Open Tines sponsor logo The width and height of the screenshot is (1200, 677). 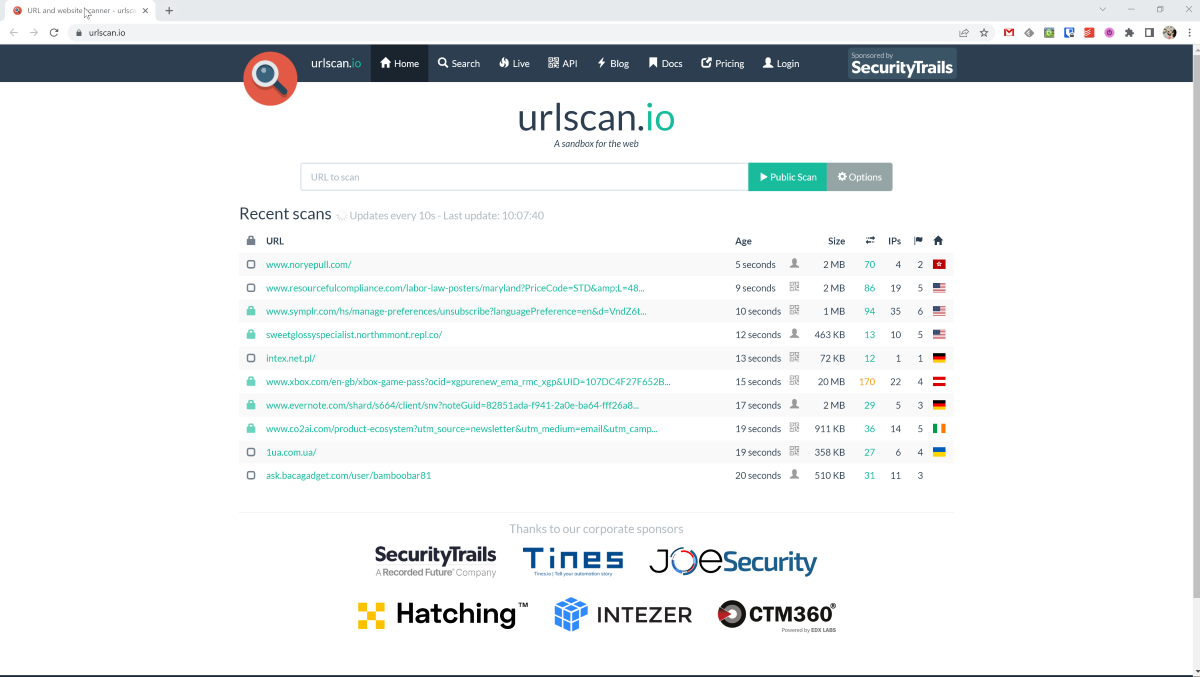[573, 561]
